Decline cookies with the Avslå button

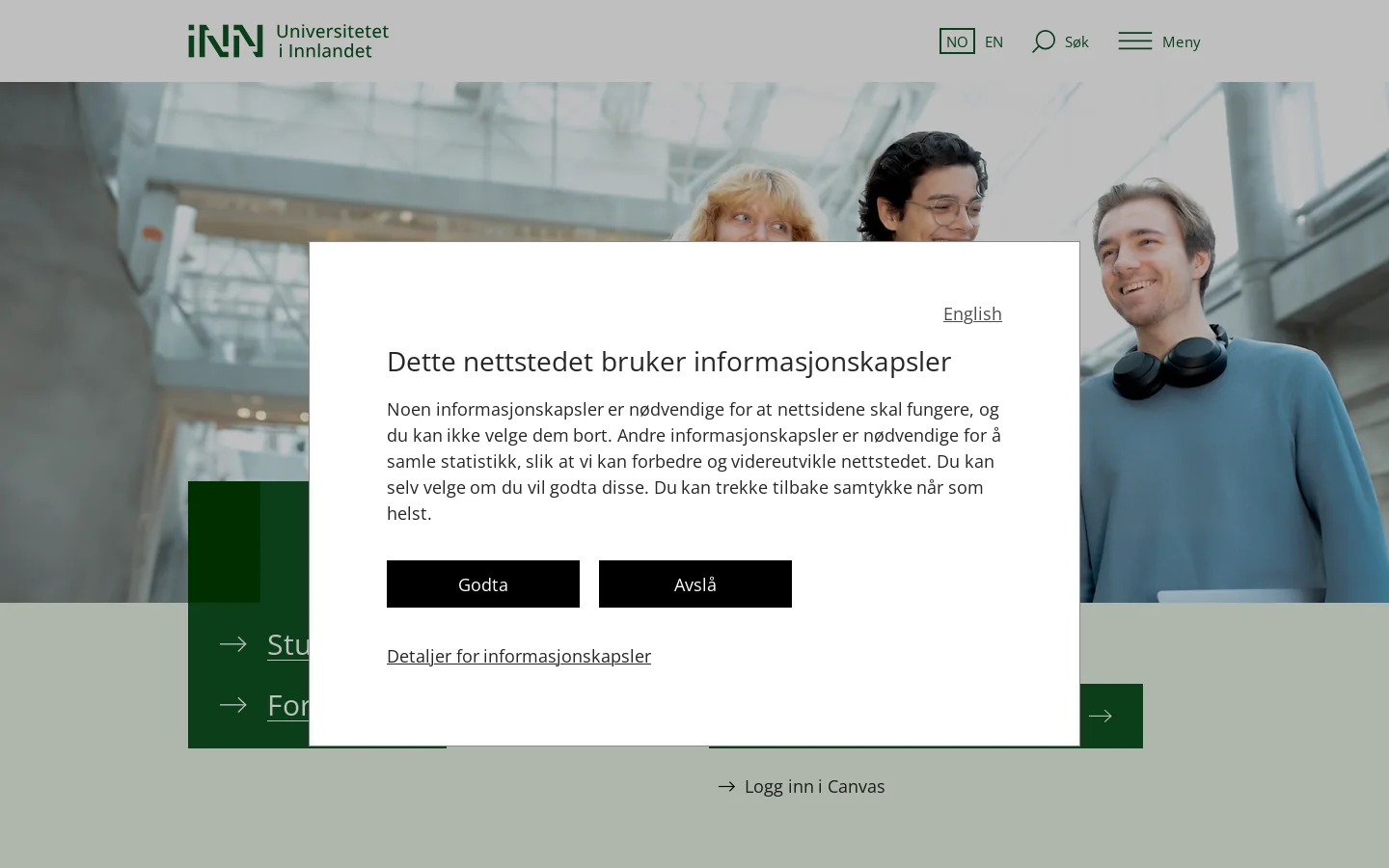tap(695, 583)
